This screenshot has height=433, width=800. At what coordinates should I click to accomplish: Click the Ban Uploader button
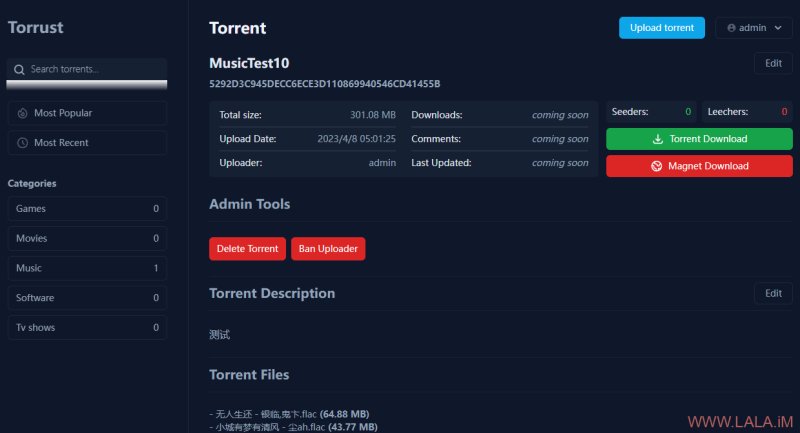click(x=328, y=249)
